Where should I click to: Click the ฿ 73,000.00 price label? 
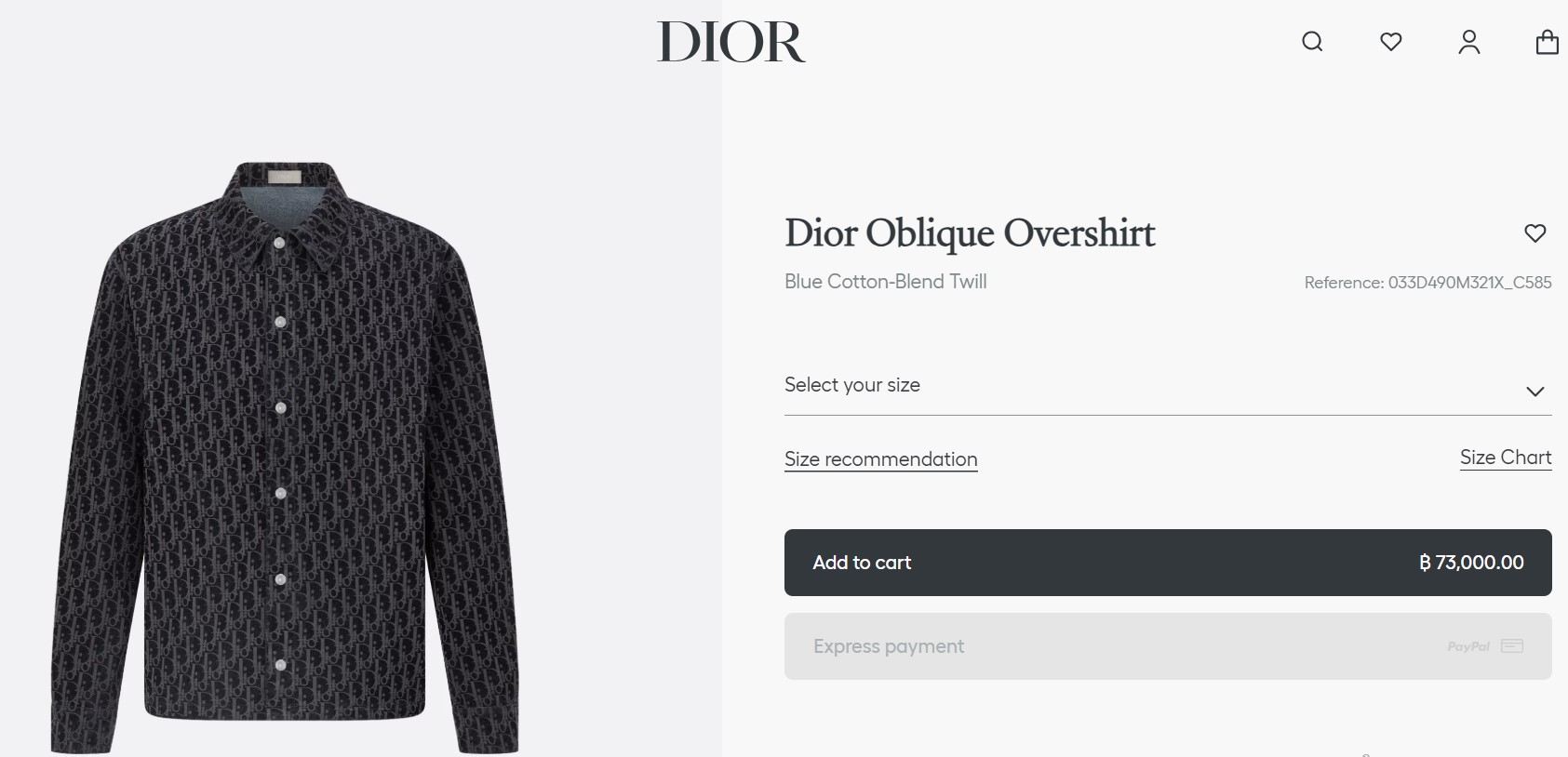coord(1471,563)
